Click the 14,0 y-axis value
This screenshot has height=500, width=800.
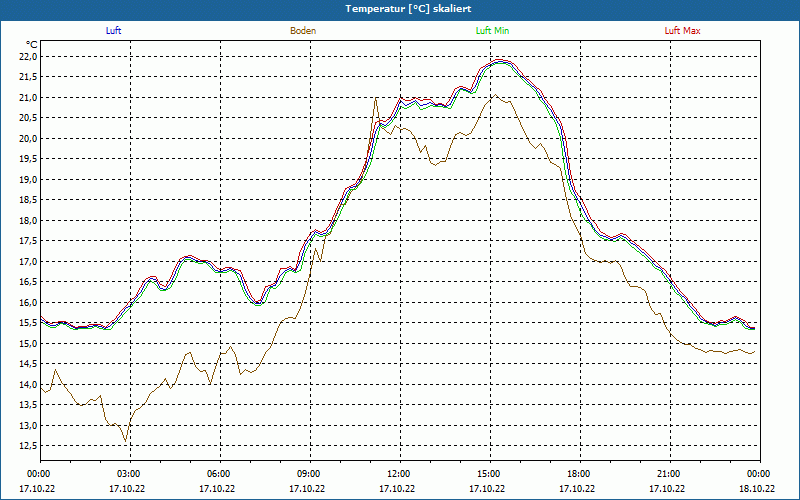coord(27,385)
